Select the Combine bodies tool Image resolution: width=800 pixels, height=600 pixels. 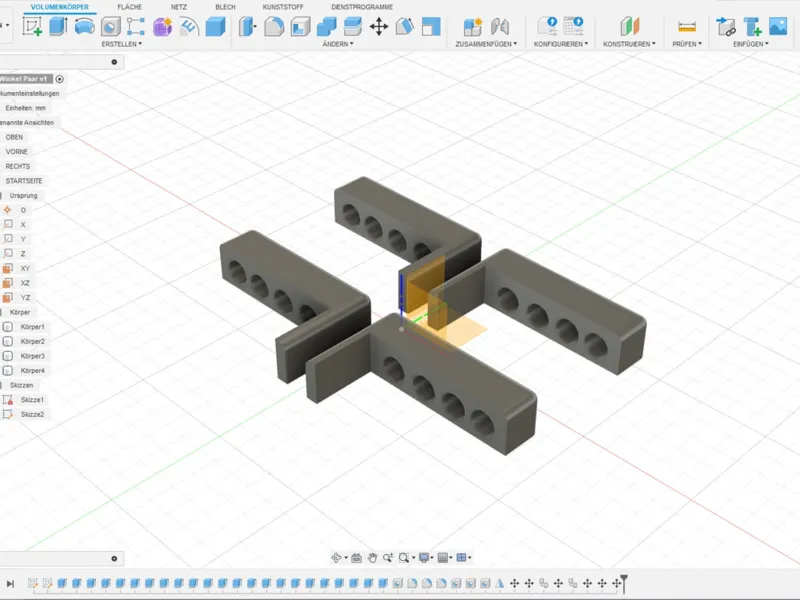[x=327, y=27]
